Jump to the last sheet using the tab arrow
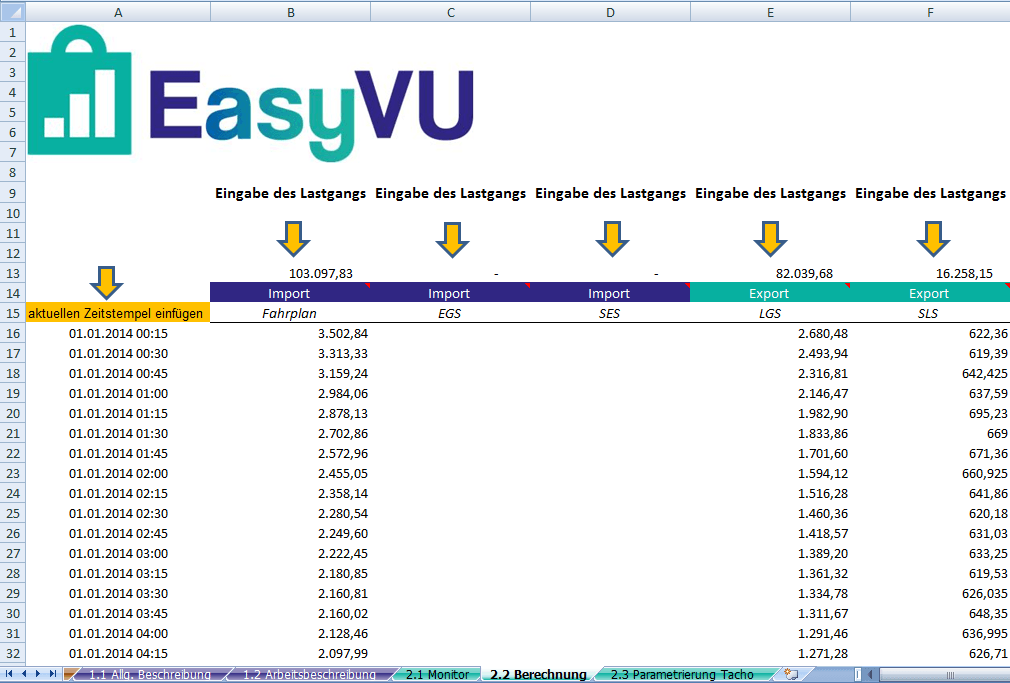Screen dimensions: 1010x683 click(52, 674)
